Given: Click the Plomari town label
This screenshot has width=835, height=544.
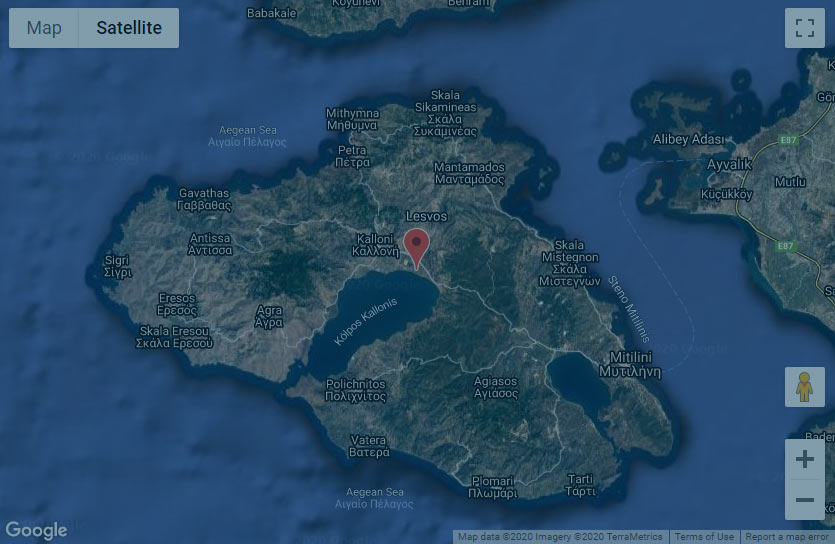Looking at the screenshot, I should (493, 487).
